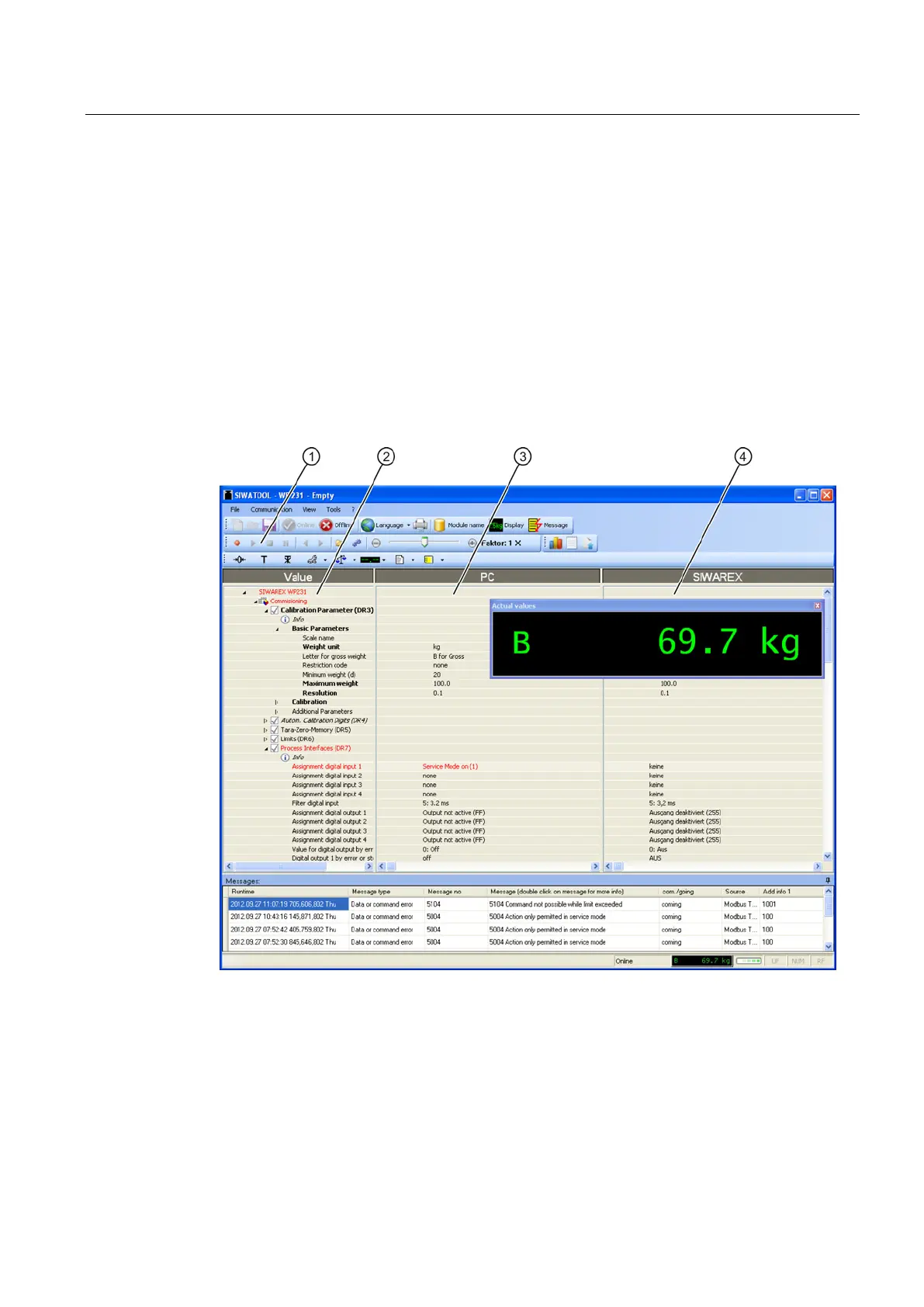Click the Info icon under Calibration Parameter
The image size is (924, 1307).
(x=285, y=619)
